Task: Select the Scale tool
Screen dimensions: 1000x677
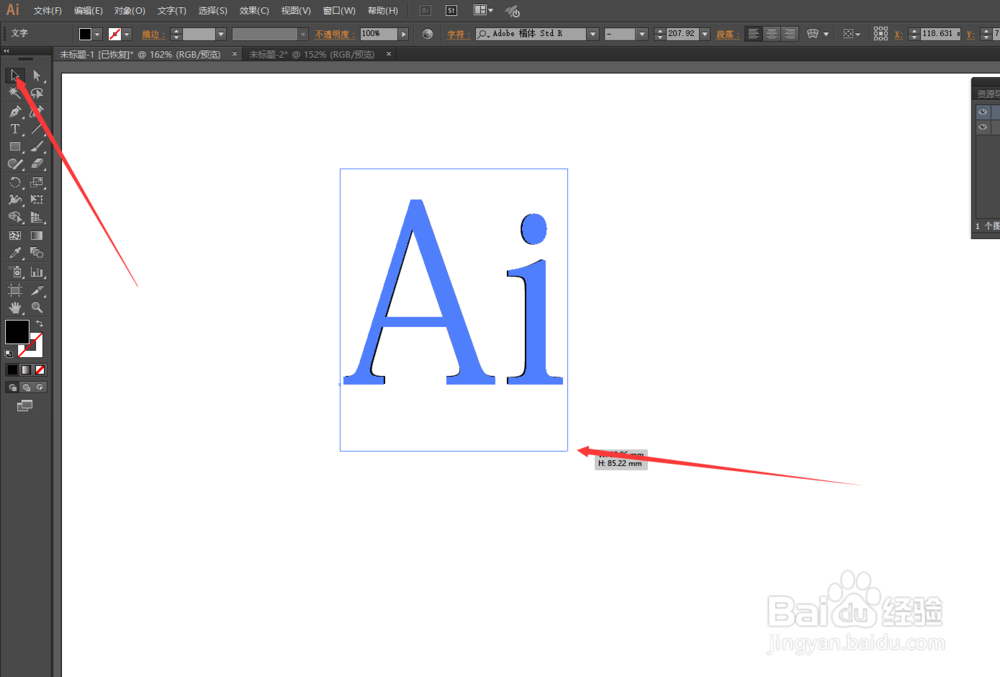Action: click(x=37, y=182)
